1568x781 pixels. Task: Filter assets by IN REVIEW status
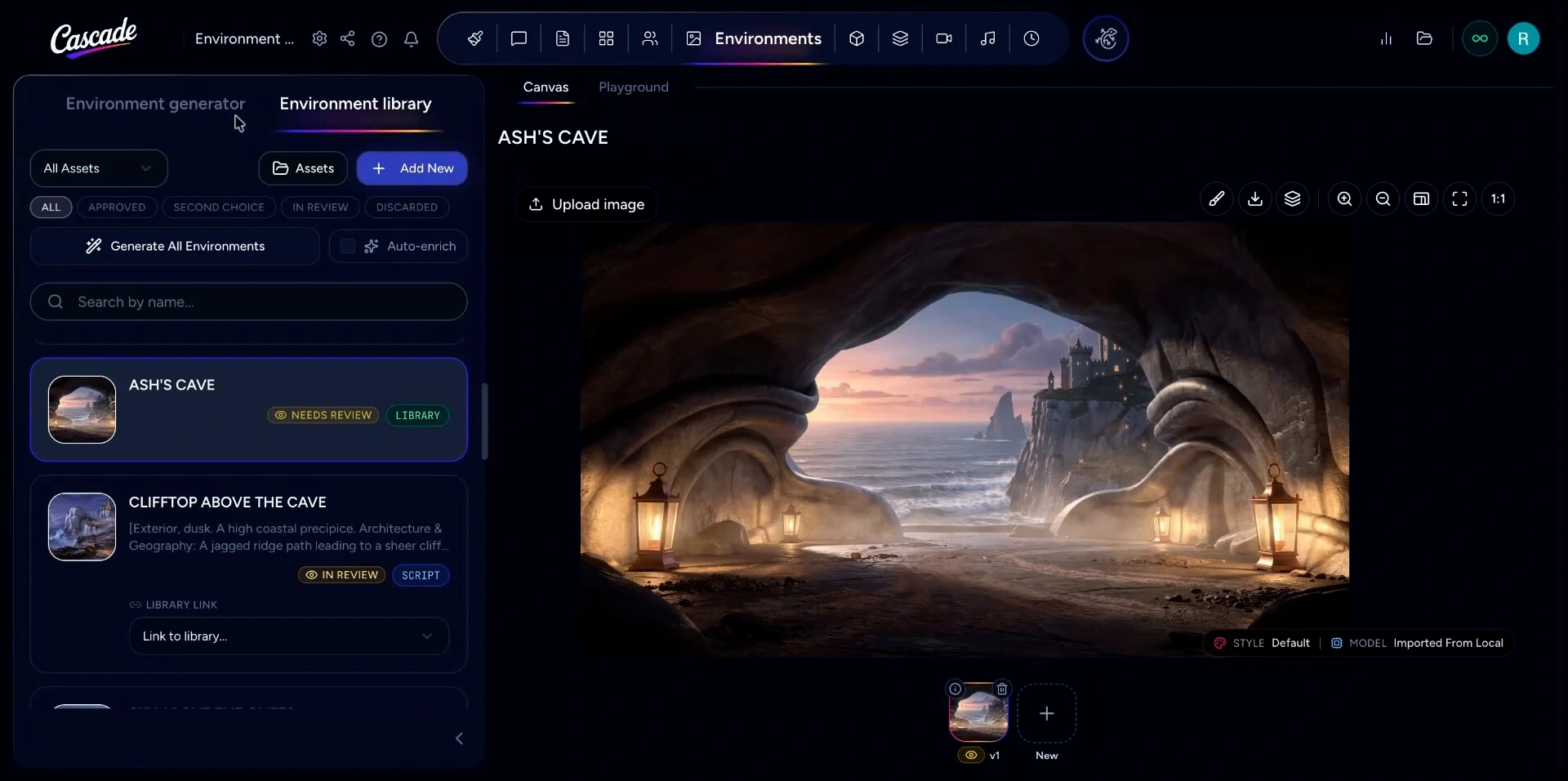[x=320, y=207]
